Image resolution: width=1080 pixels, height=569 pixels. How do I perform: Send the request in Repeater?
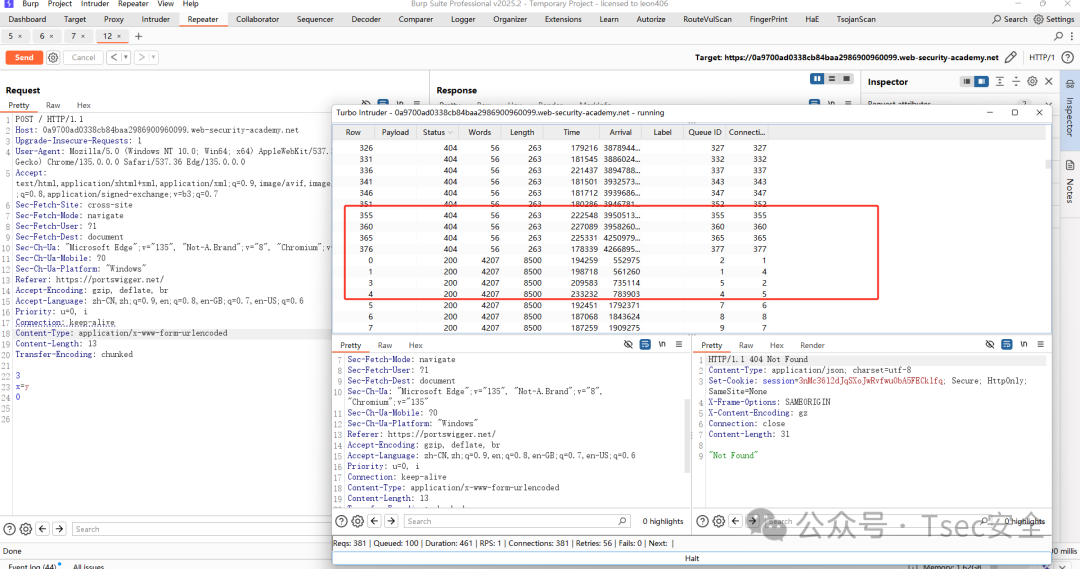(x=24, y=58)
